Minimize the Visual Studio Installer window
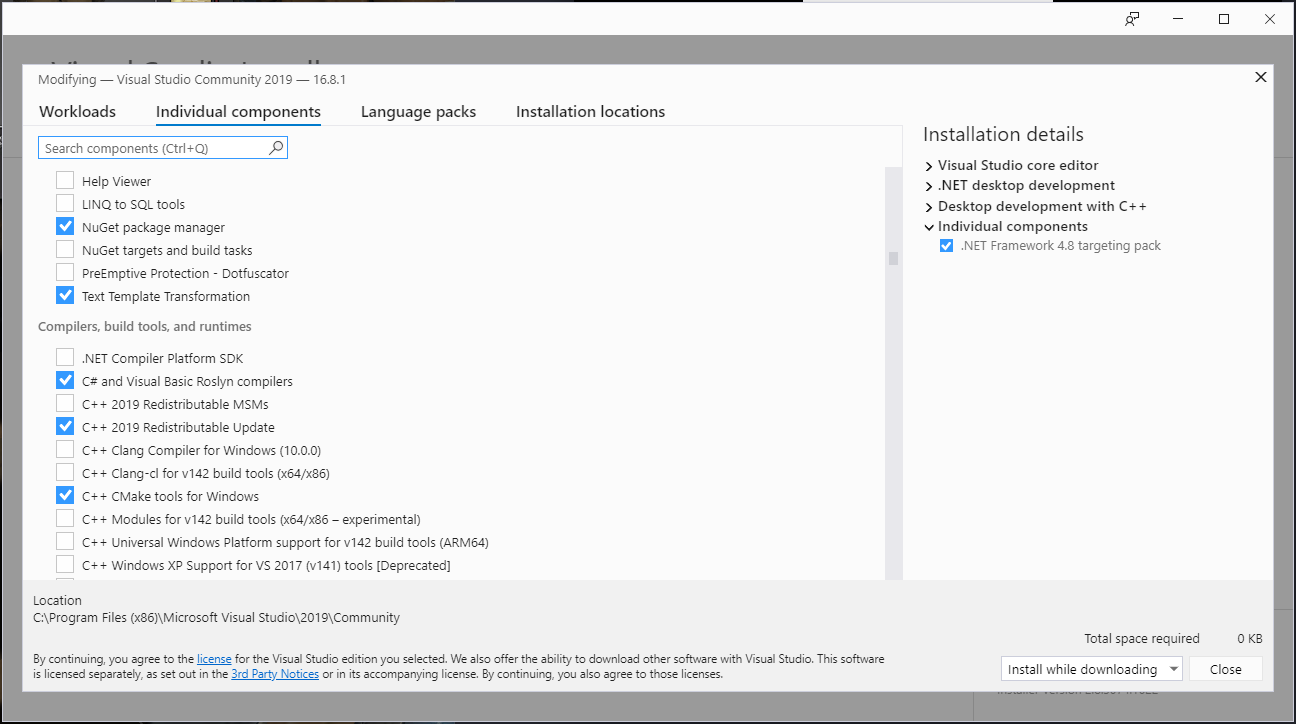 click(x=1178, y=19)
